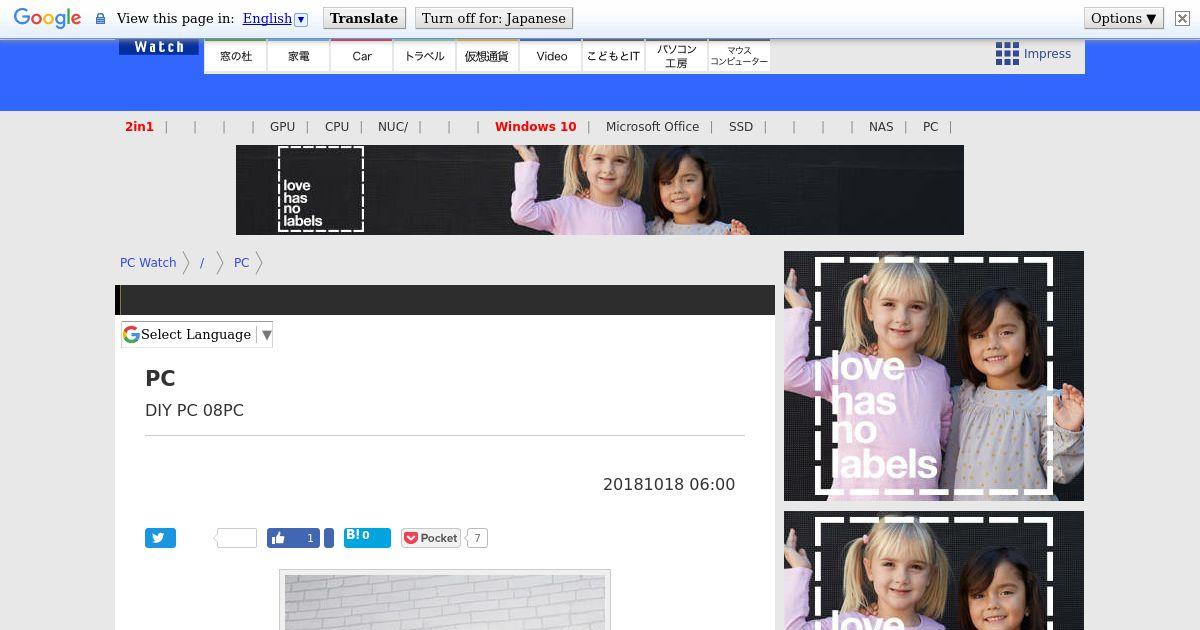
Task: Select the GPU topic link
Action: [282, 127]
